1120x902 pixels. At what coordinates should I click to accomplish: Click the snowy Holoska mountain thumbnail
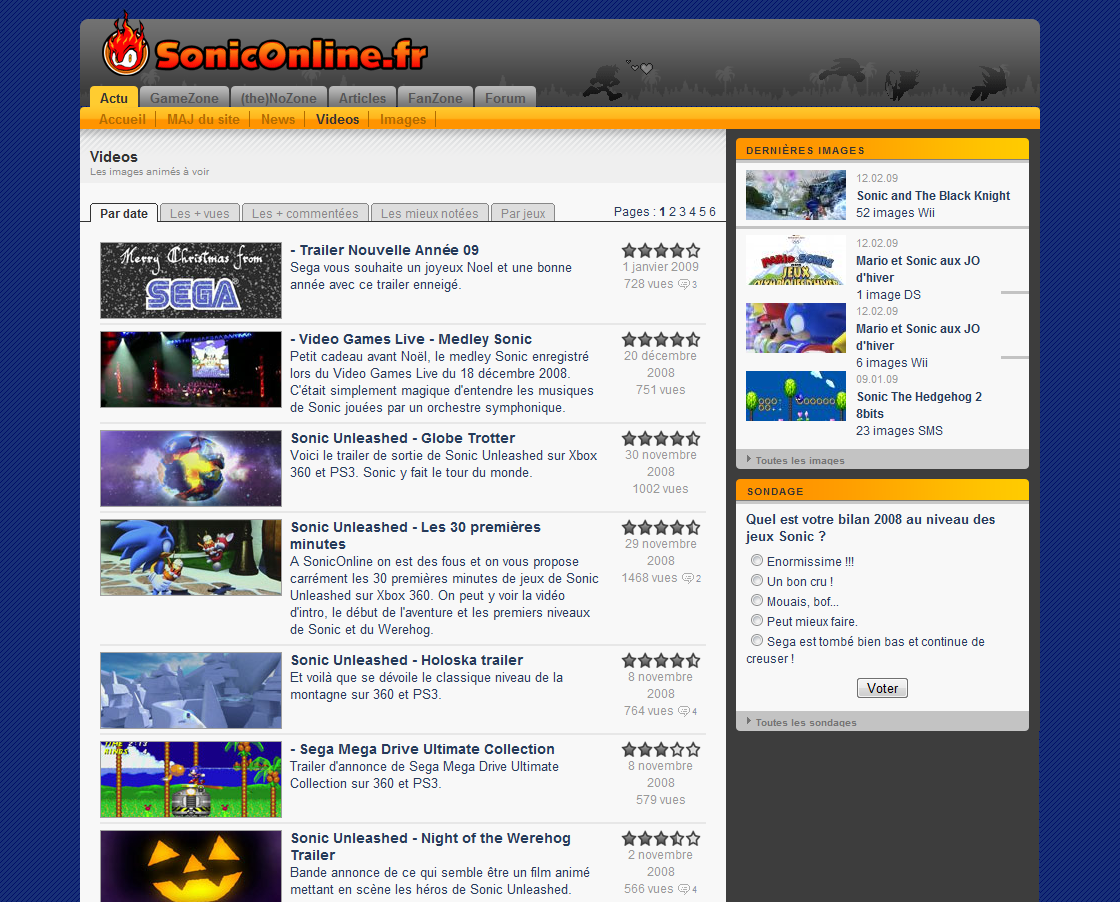(x=191, y=690)
